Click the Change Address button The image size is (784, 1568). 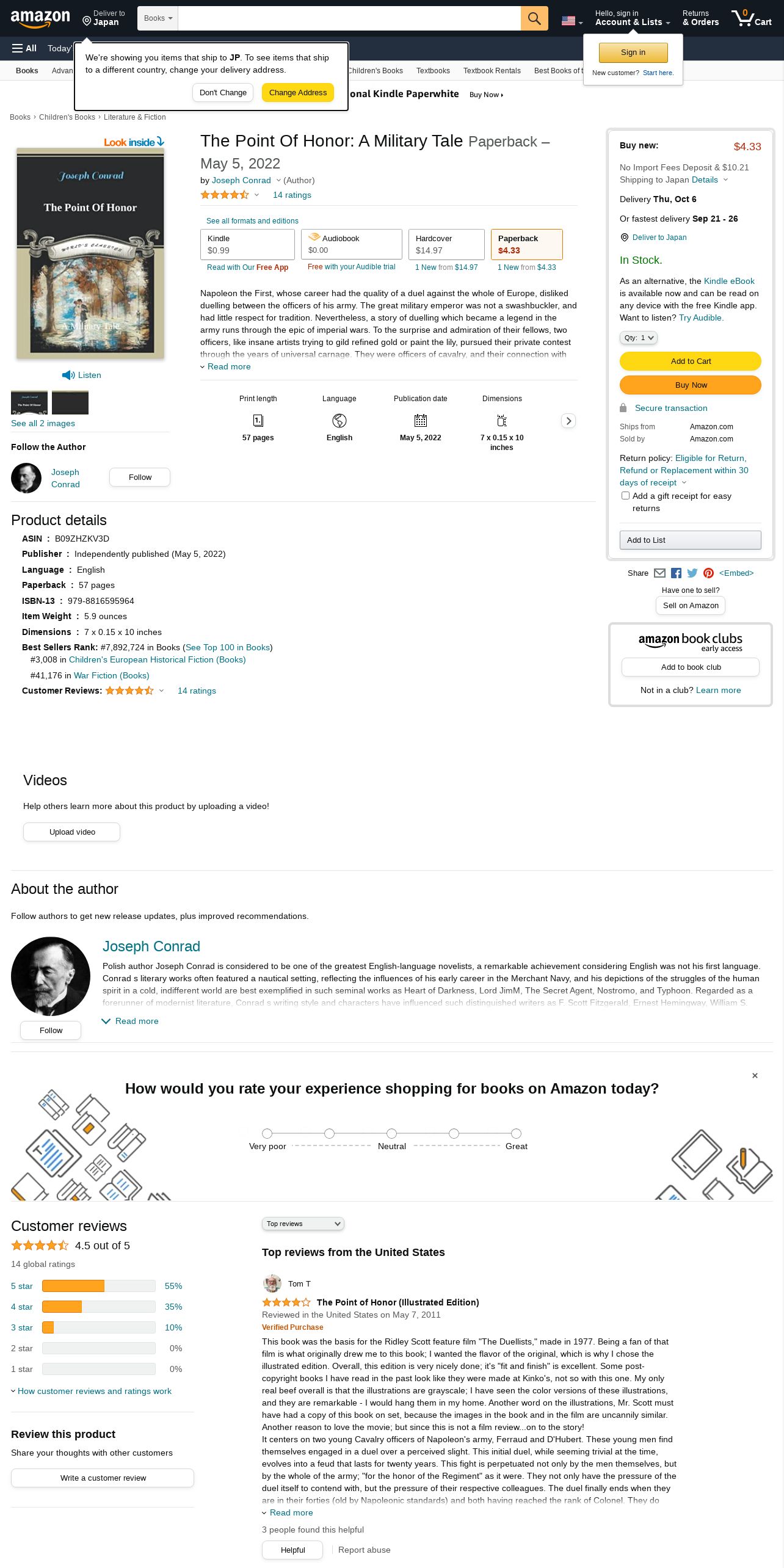point(298,93)
